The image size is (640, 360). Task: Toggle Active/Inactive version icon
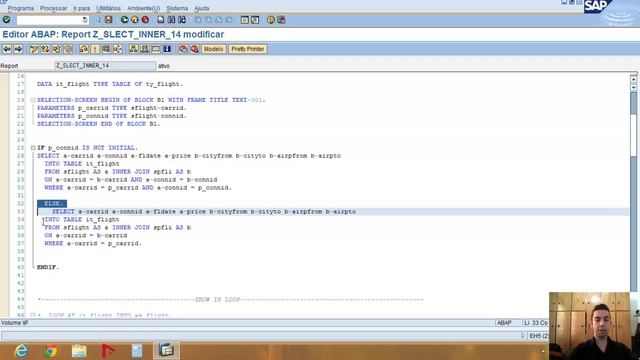click(x=45, y=49)
